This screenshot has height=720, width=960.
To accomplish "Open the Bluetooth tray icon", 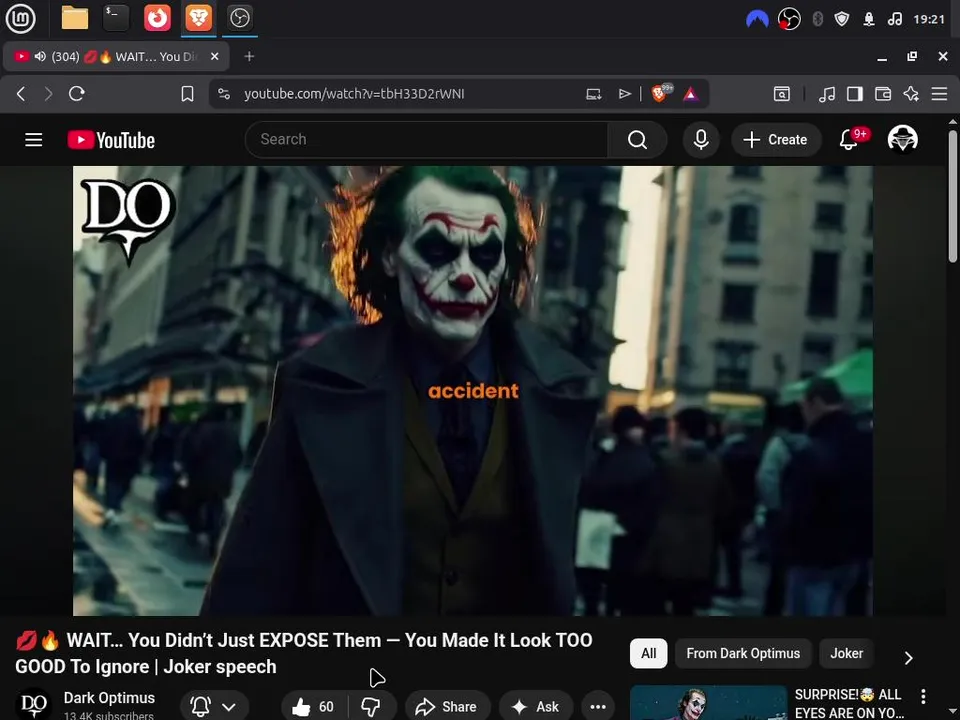I will [x=817, y=19].
